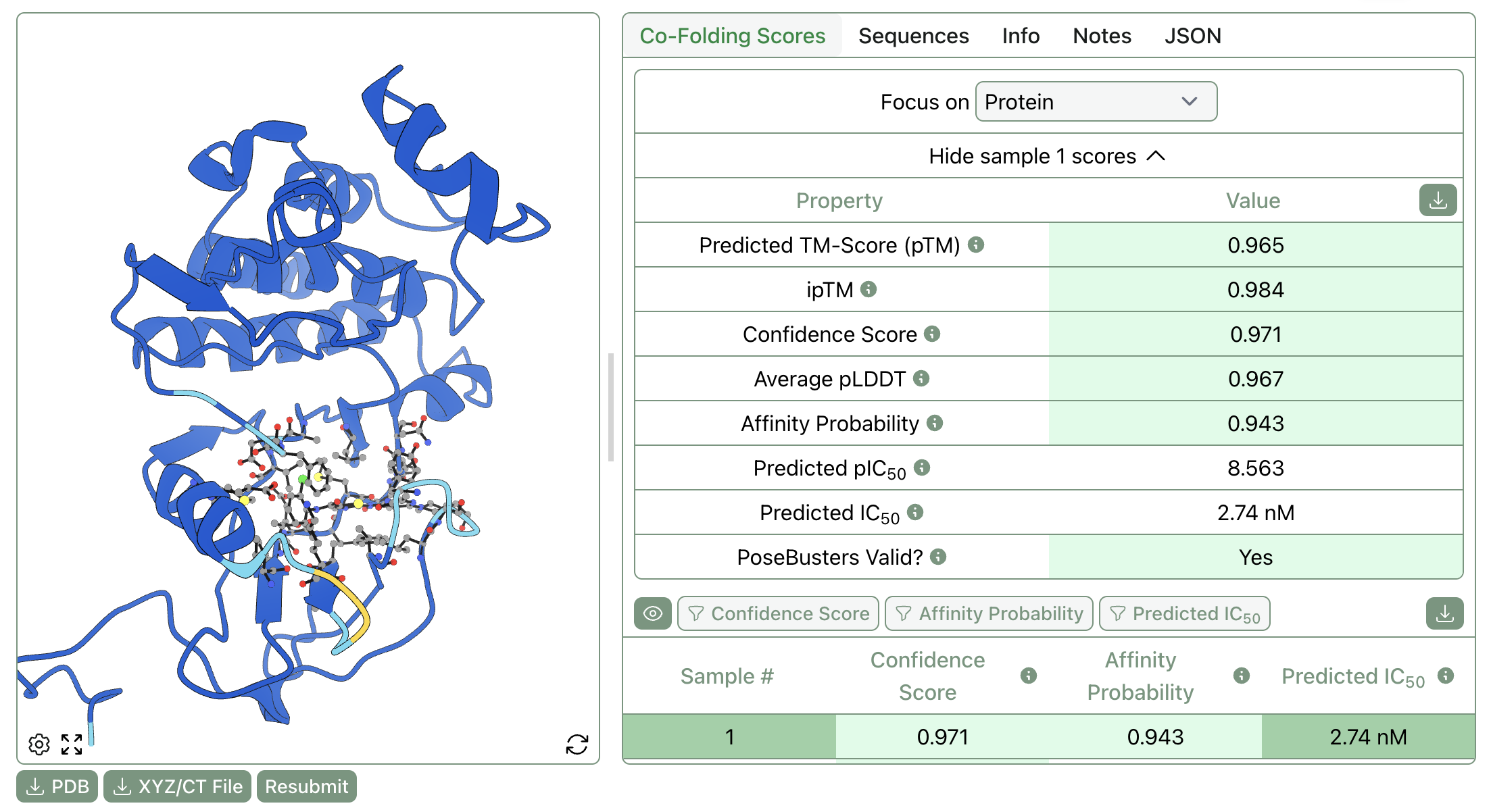Reset the 3D structure orientation

[578, 744]
